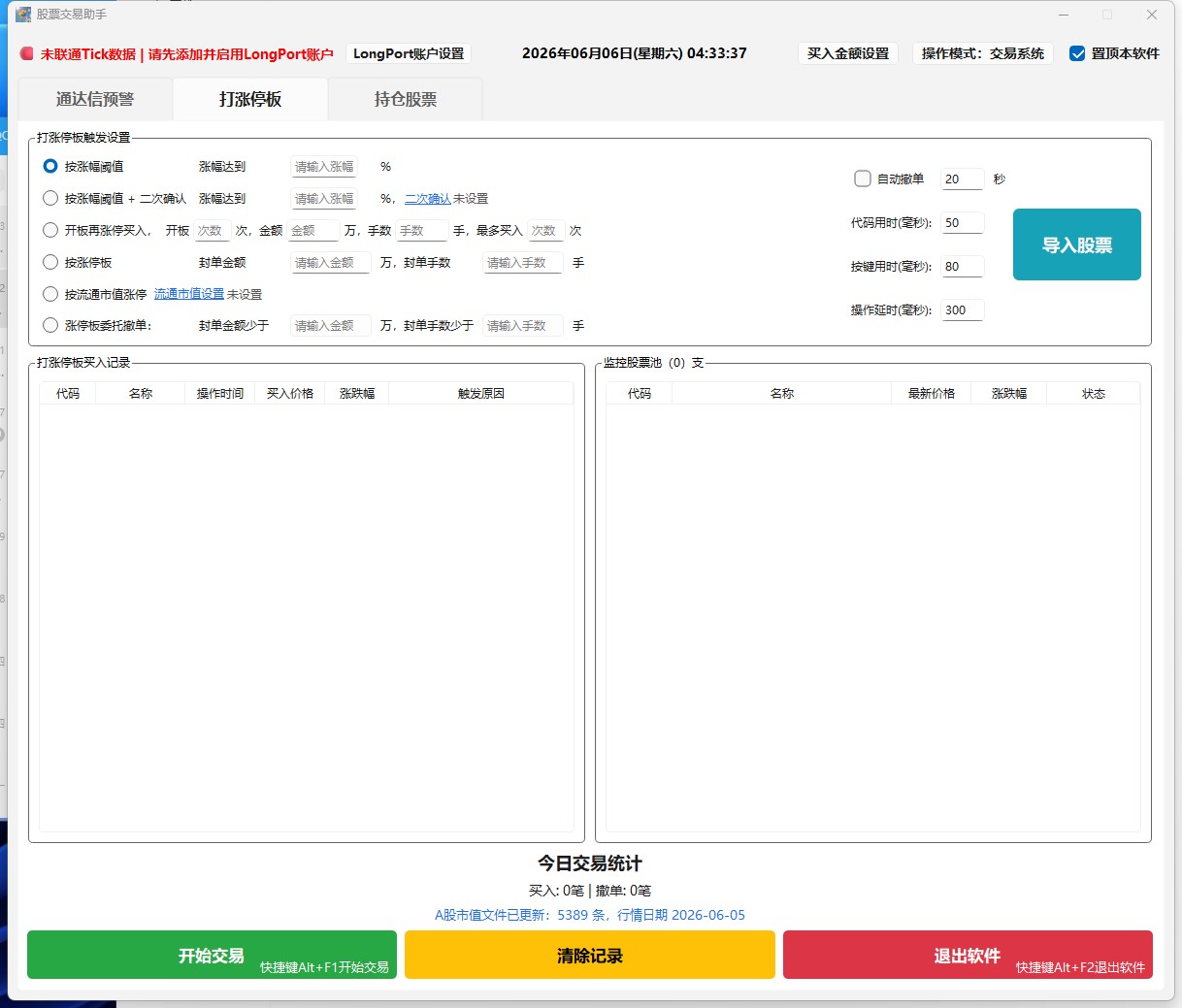Click 买入: 0笔 | 撤单: 0笔 text
1182x1008 pixels.
pyautogui.click(x=590, y=891)
